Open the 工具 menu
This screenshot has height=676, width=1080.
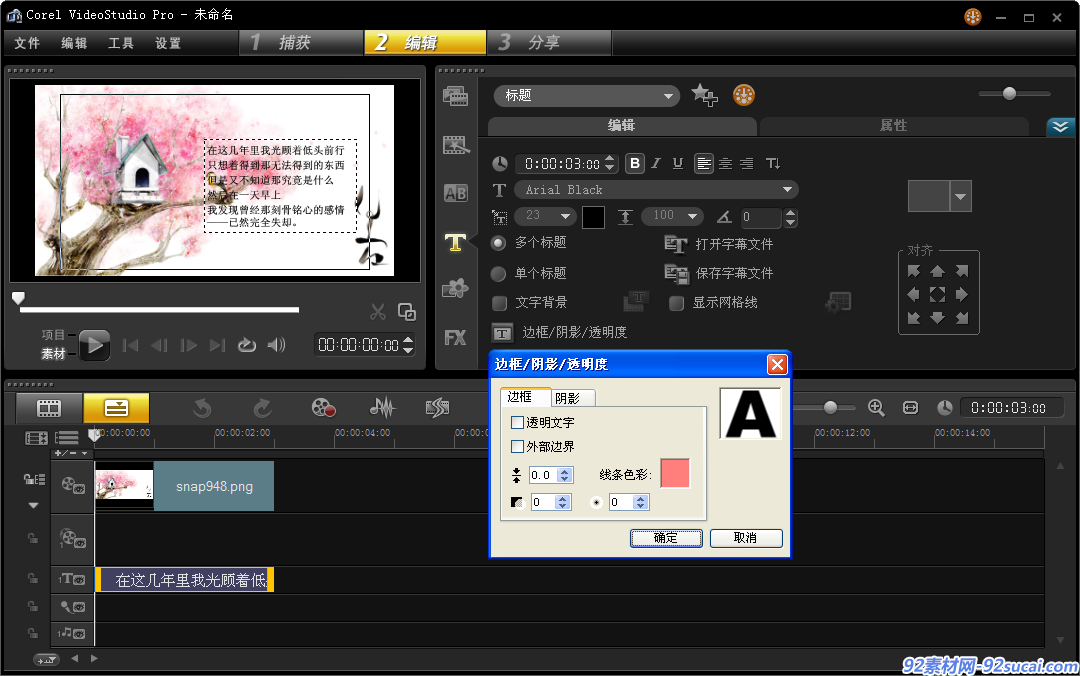(x=121, y=43)
